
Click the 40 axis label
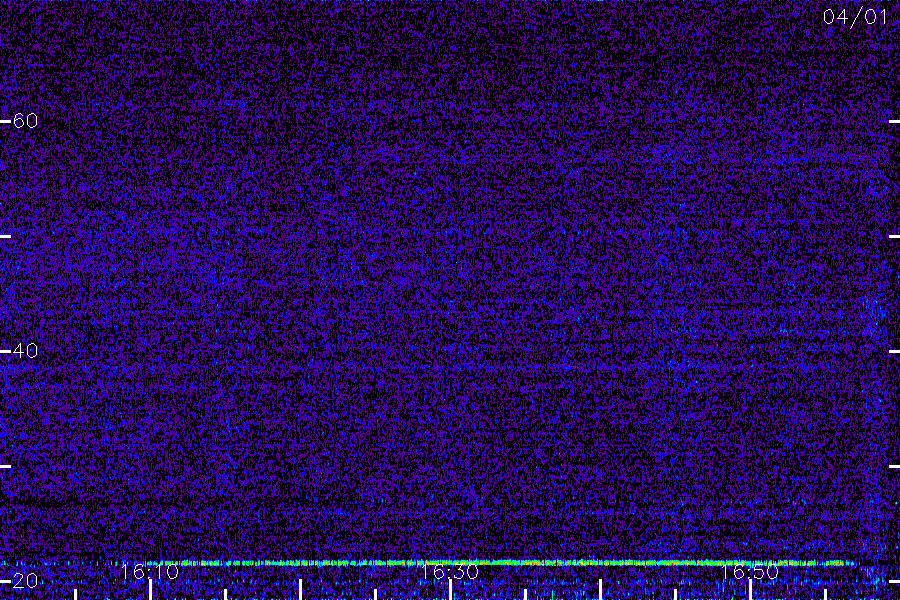25,351
